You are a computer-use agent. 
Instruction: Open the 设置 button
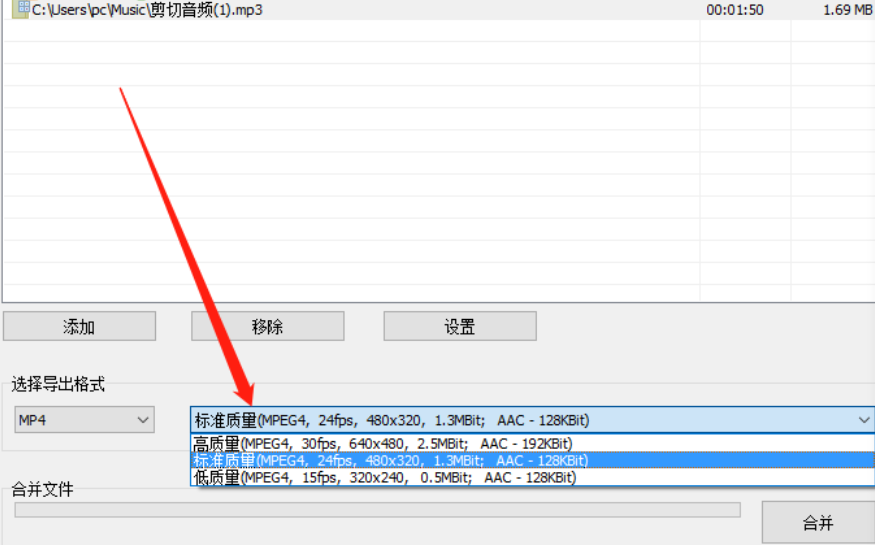460,326
